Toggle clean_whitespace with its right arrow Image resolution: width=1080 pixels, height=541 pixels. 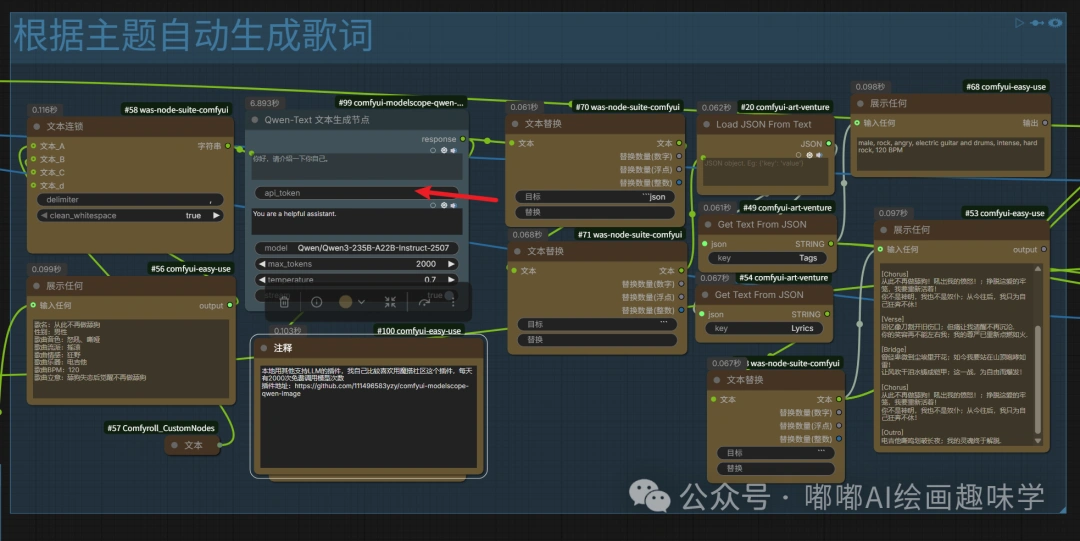click(216, 216)
